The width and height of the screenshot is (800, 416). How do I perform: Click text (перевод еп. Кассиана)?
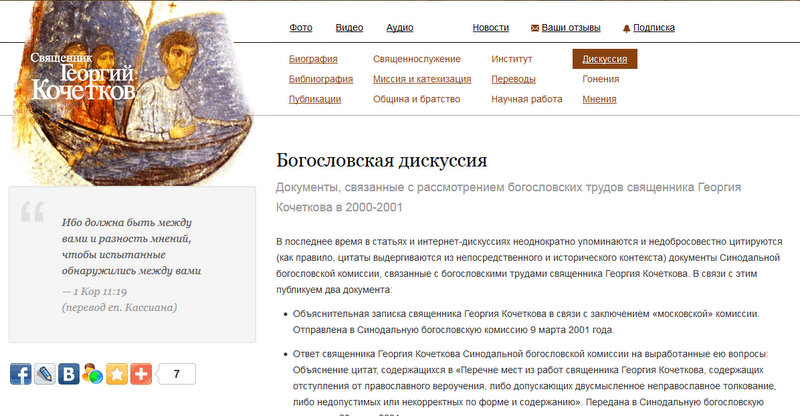tap(119, 307)
